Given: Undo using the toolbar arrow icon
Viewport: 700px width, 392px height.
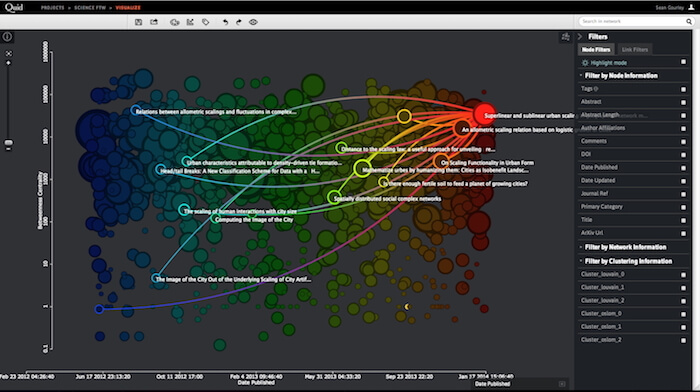Looking at the screenshot, I should pyautogui.click(x=225, y=22).
